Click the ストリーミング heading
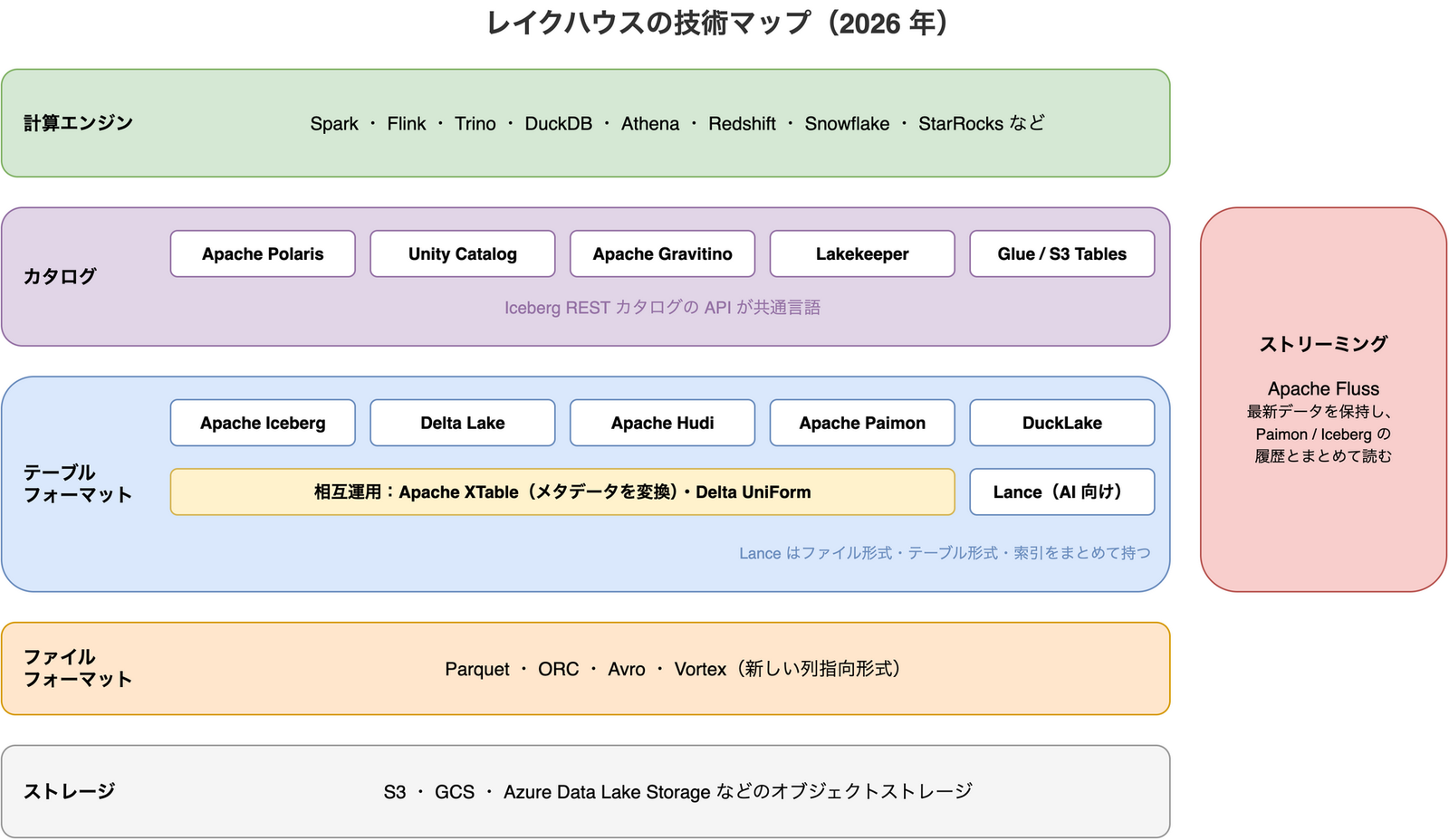The height and width of the screenshot is (840, 1449). coord(1323,344)
